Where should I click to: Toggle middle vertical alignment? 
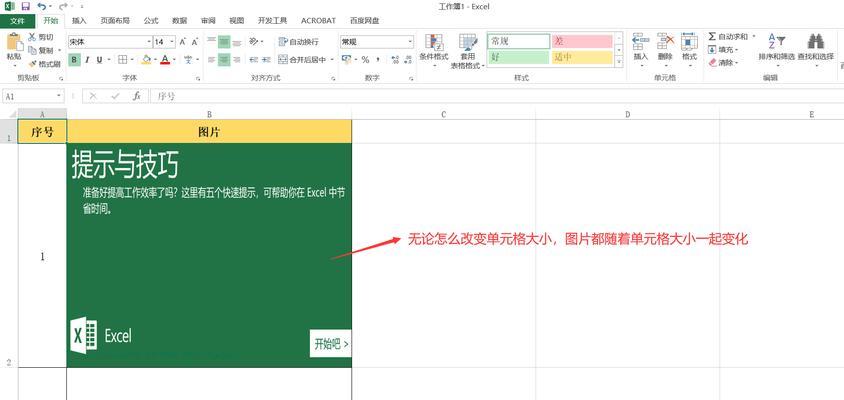tap(224, 41)
